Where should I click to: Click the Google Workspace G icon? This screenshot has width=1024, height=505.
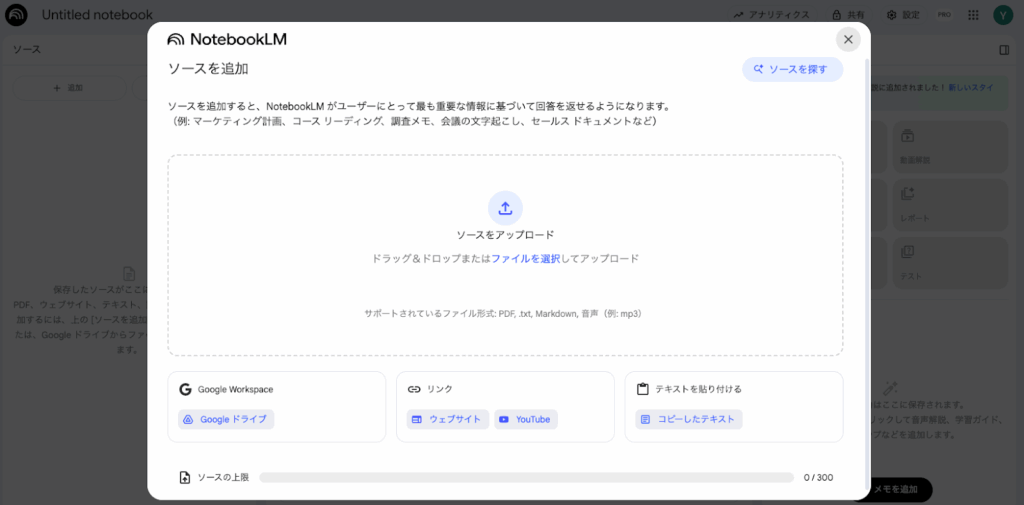(185, 389)
